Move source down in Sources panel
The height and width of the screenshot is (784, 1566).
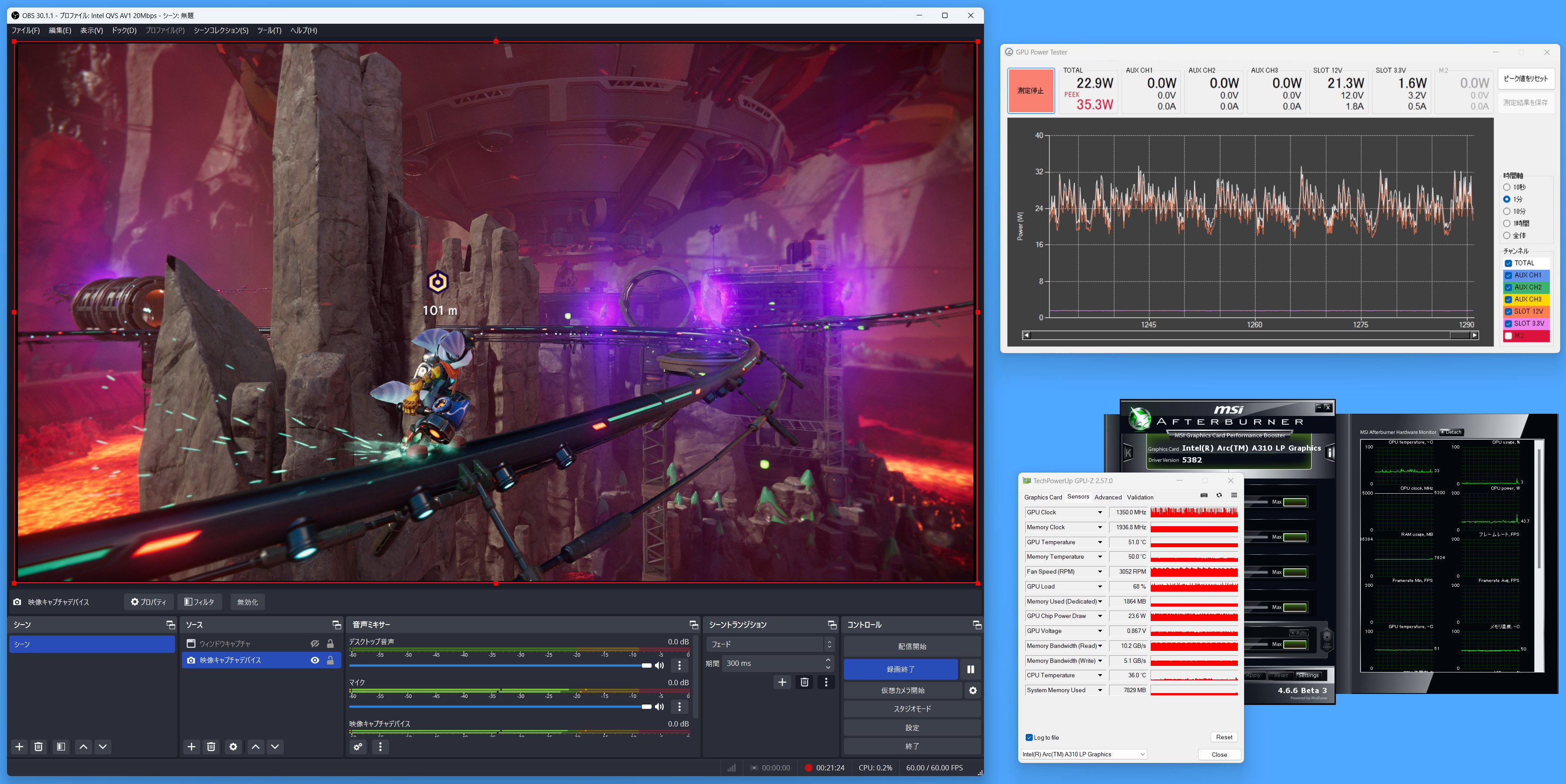tap(275, 747)
